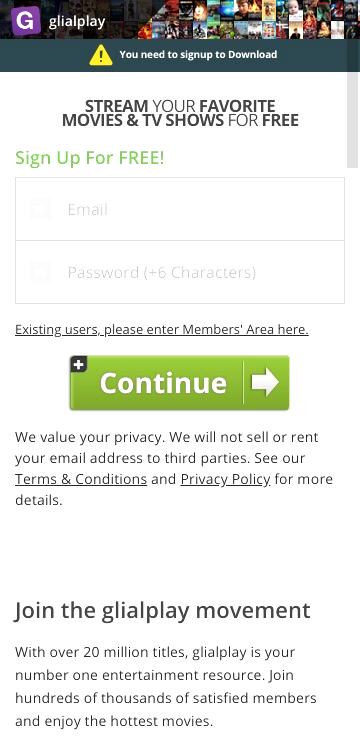Screen dimensions: 360x740
Task: Focus the Password input field
Action: coord(180,272)
